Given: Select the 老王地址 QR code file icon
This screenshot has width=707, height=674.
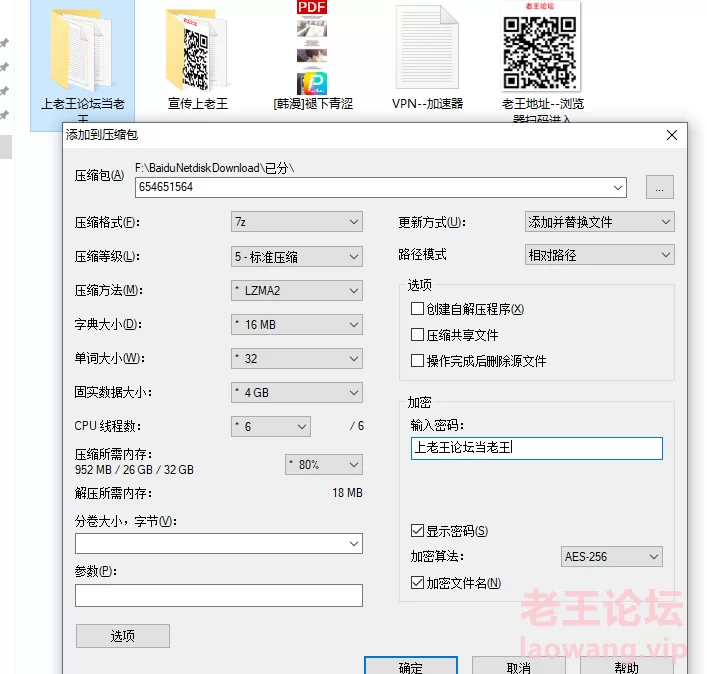Looking at the screenshot, I should (541, 48).
